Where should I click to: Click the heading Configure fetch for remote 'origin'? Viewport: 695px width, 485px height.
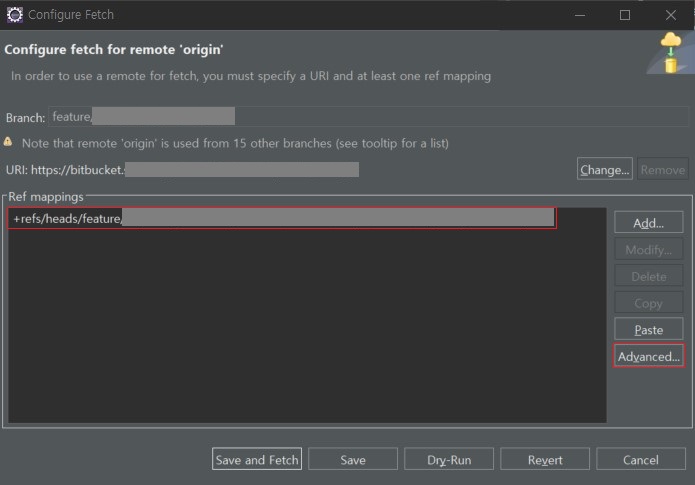click(x=113, y=49)
